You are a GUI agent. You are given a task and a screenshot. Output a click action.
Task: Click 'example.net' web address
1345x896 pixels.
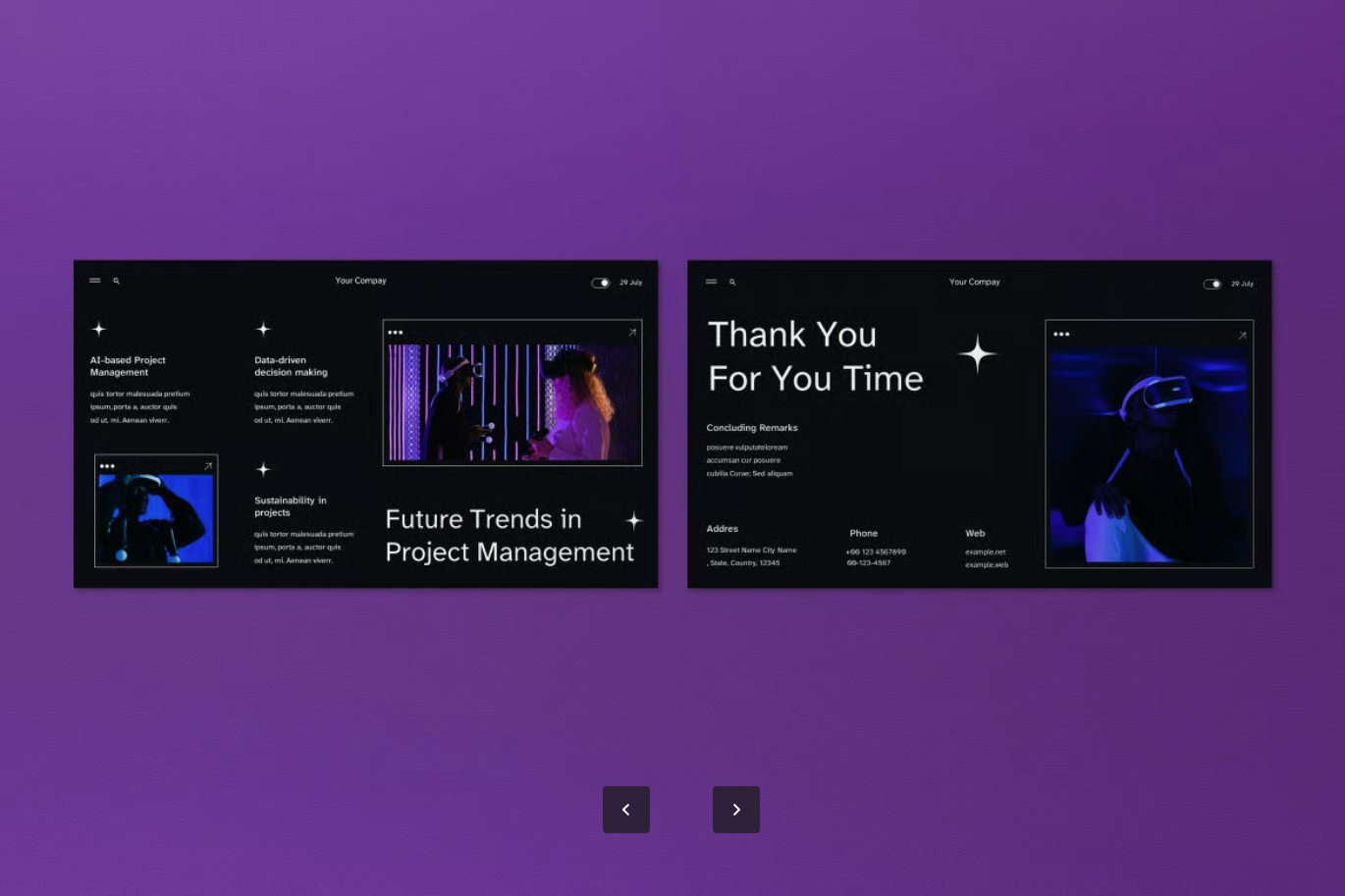coord(985,553)
